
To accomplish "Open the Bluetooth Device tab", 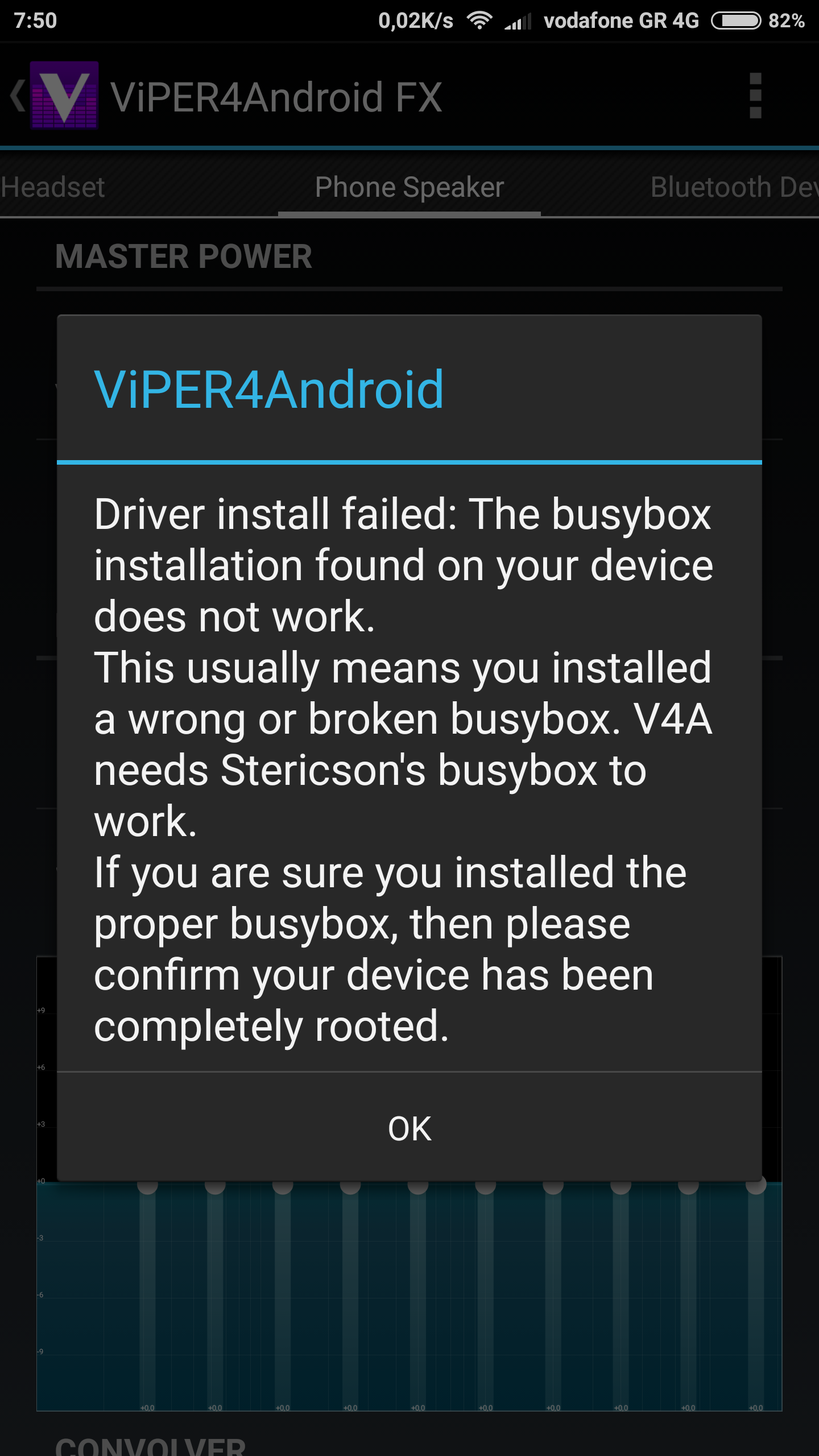I will point(735,187).
